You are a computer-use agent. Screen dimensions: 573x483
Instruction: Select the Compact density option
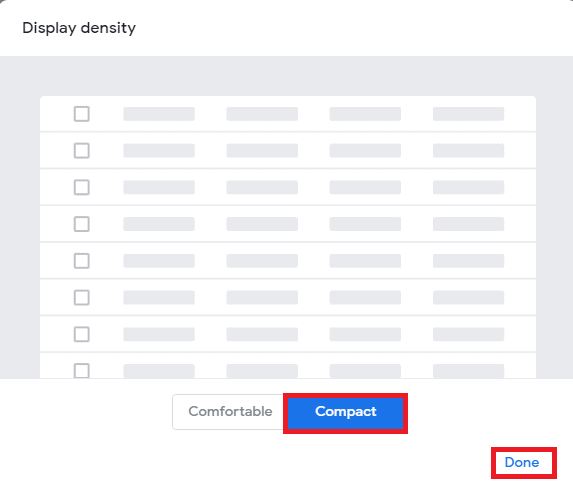coord(345,412)
